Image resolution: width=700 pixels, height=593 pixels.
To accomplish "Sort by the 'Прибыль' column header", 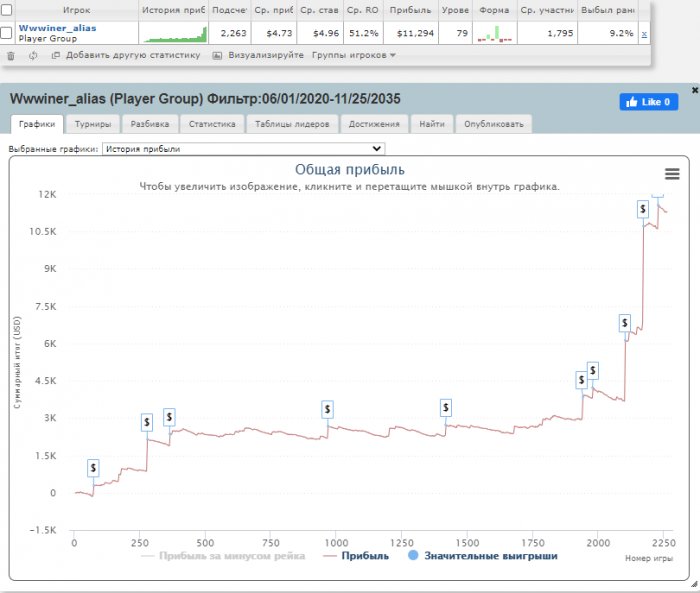I will 410,9.
